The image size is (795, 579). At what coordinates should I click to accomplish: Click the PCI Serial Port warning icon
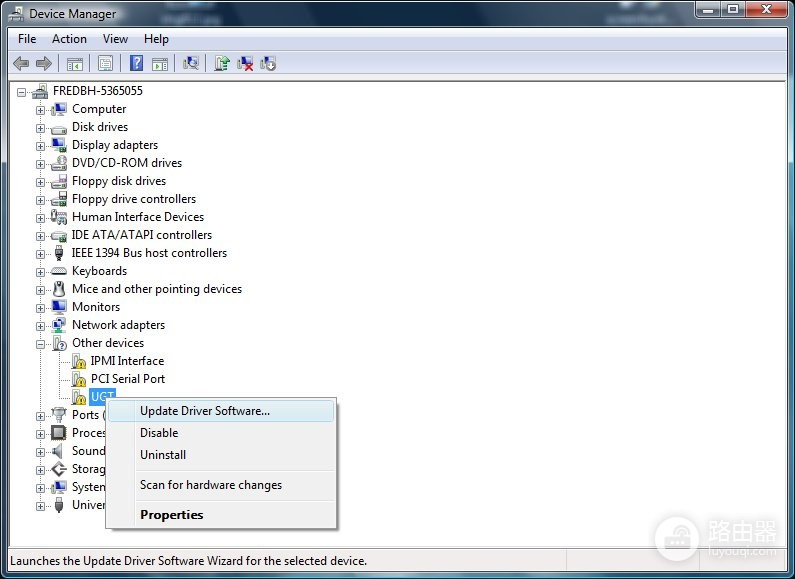click(79, 379)
